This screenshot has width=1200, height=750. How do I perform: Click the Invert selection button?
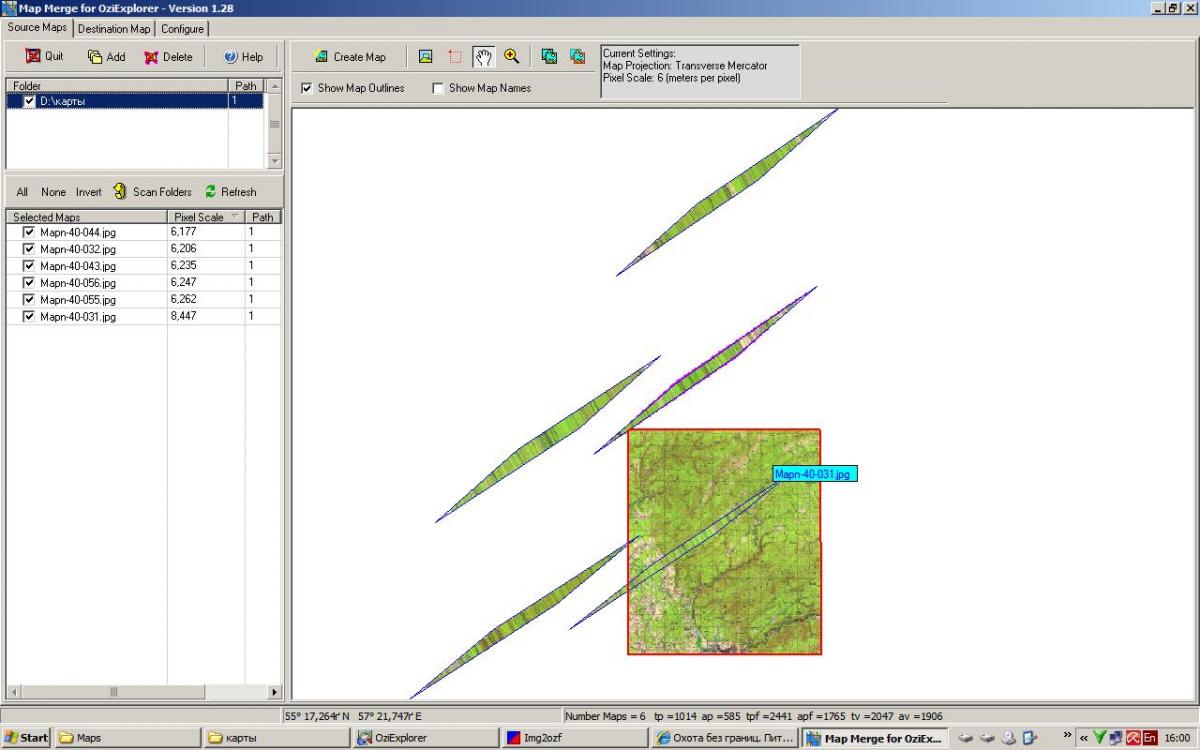point(89,192)
